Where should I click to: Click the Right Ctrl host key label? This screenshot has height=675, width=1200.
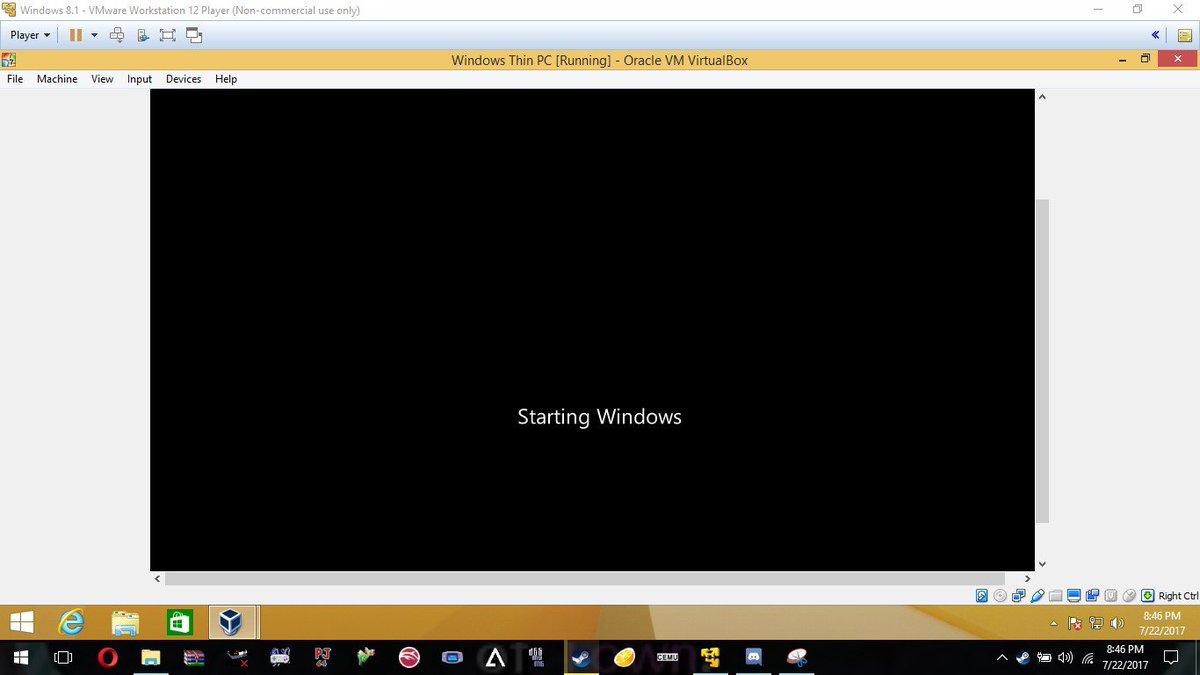click(x=1178, y=596)
